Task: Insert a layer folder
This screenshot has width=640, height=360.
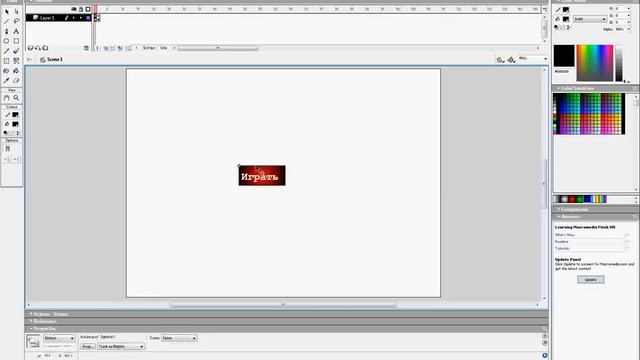Action: coord(45,48)
